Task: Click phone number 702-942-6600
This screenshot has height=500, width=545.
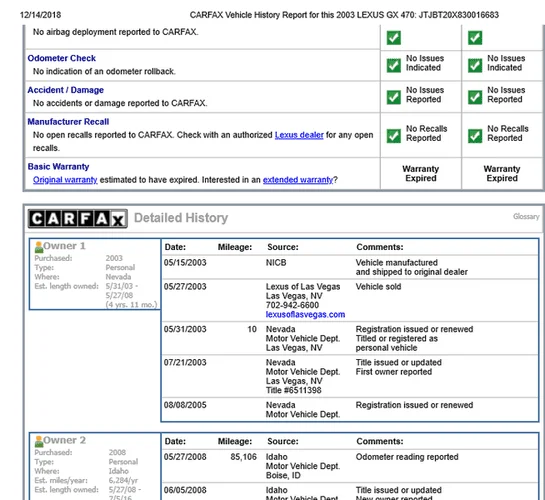Action: [292, 305]
